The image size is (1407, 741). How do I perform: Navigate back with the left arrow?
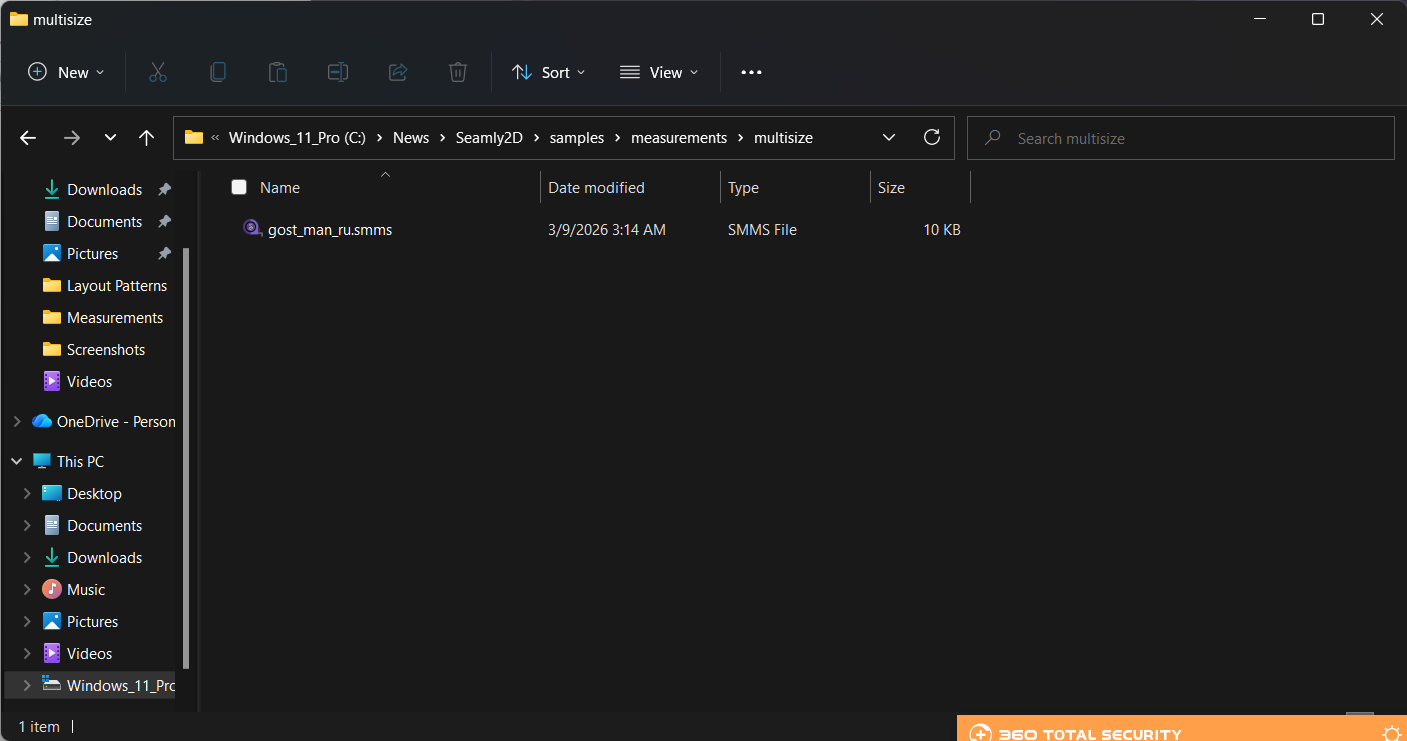click(28, 138)
